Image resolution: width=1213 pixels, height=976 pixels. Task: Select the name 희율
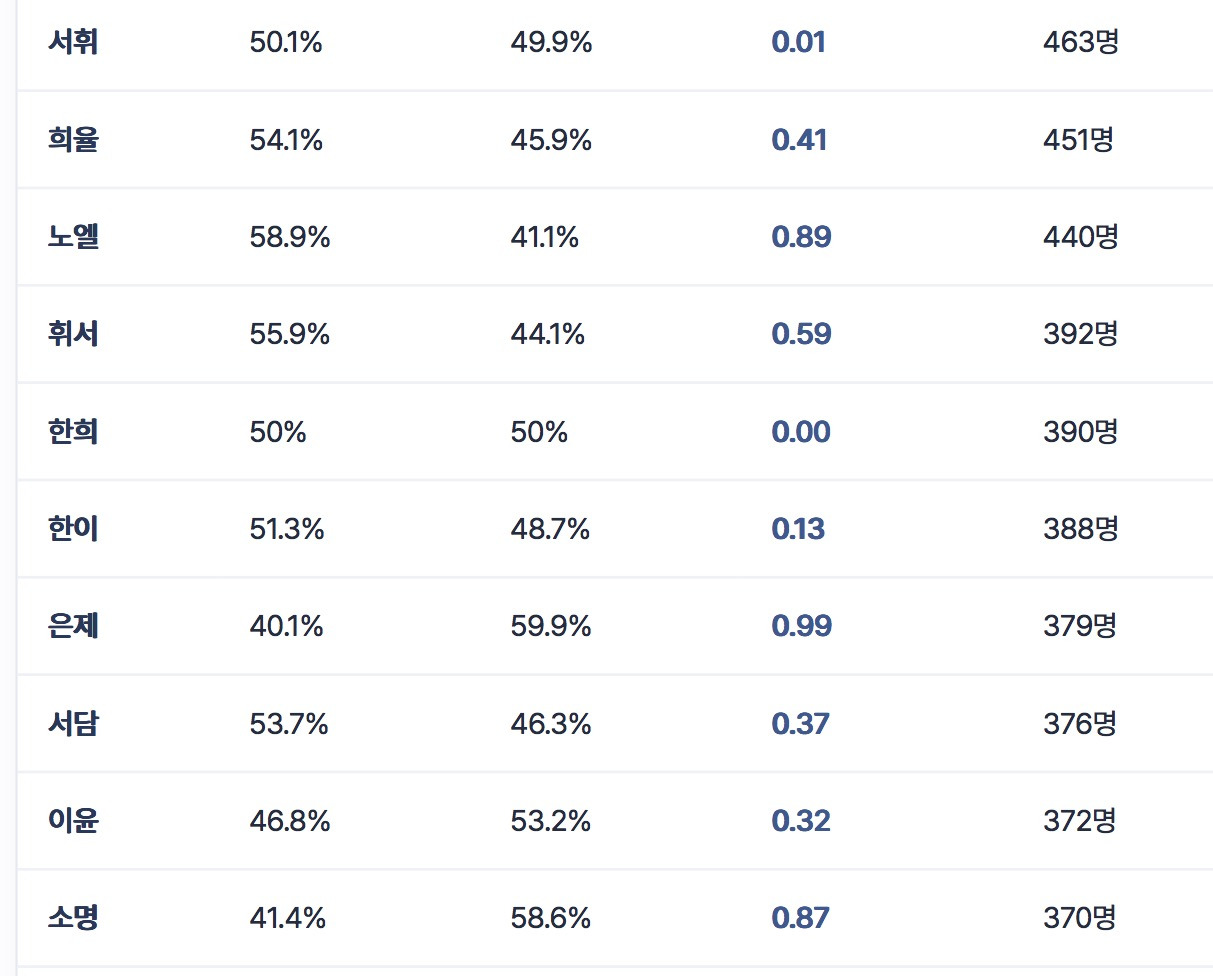click(x=73, y=140)
